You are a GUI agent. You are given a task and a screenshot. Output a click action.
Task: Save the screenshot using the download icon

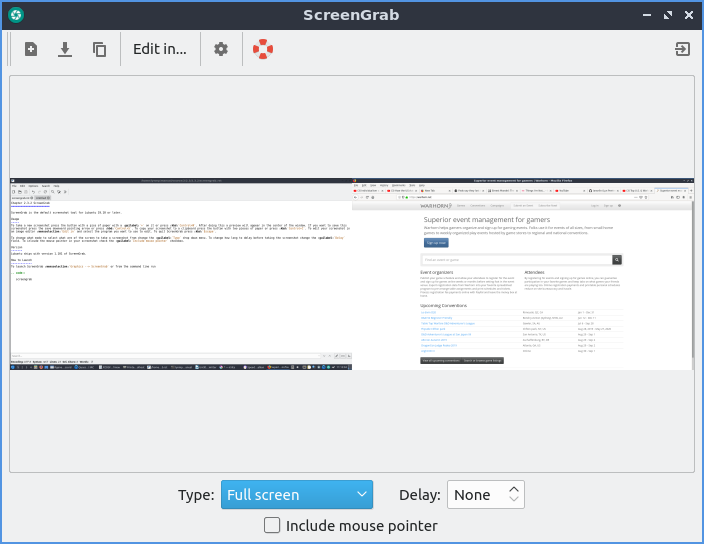[65, 49]
